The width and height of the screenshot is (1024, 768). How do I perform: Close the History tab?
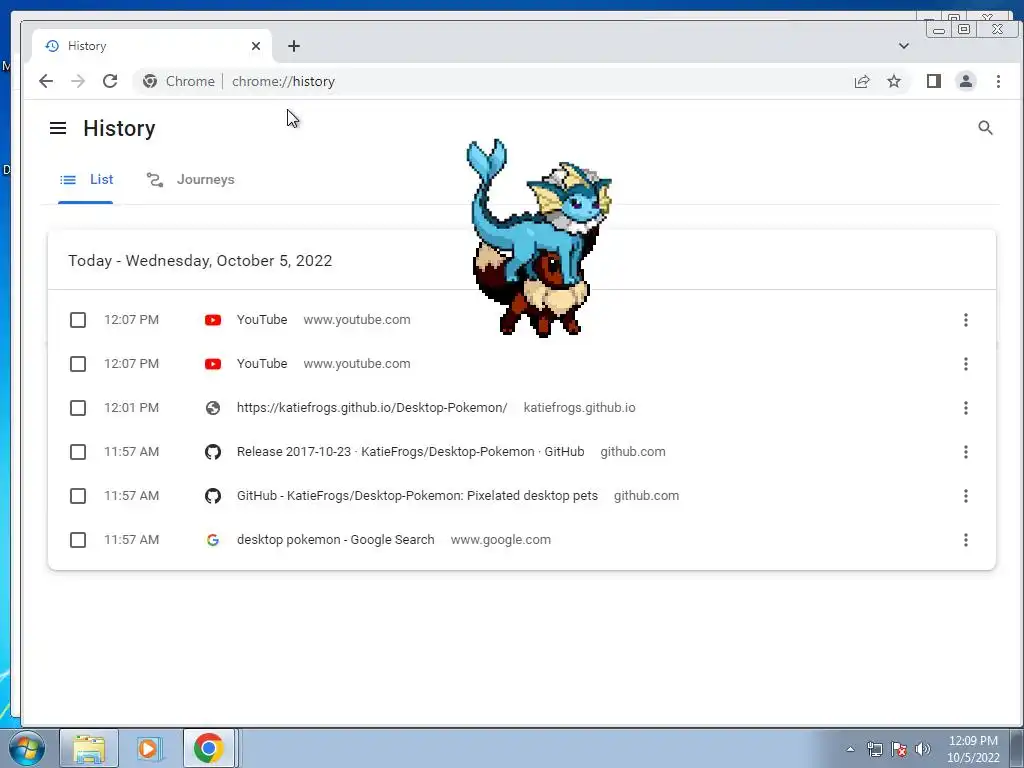[x=255, y=46]
